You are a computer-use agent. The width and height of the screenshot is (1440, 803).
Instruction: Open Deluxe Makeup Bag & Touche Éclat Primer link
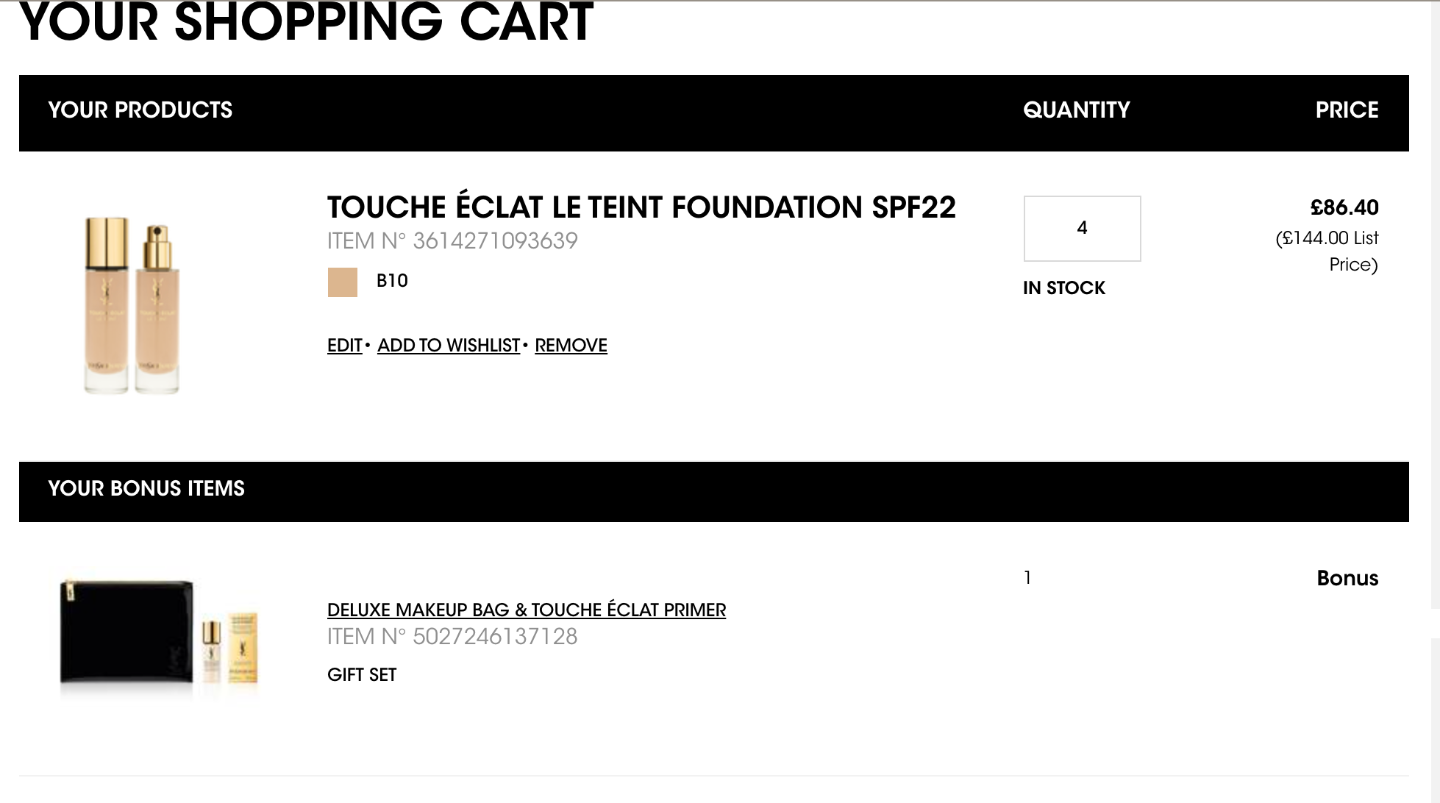click(526, 610)
